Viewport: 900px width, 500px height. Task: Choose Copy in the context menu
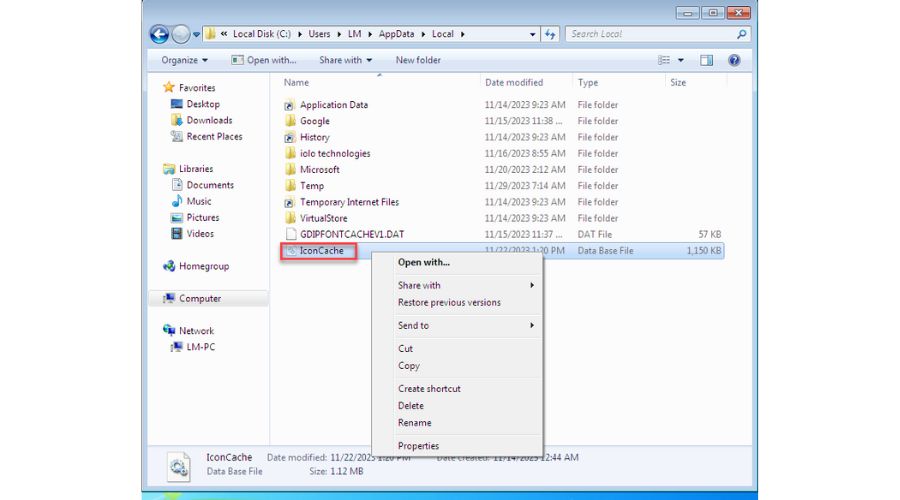[x=409, y=366]
